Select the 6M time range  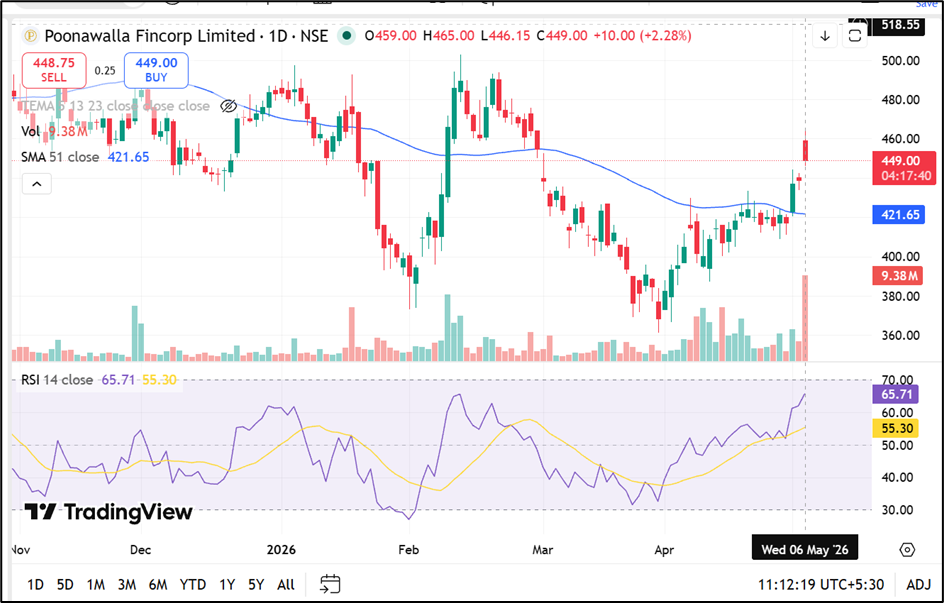(158, 584)
